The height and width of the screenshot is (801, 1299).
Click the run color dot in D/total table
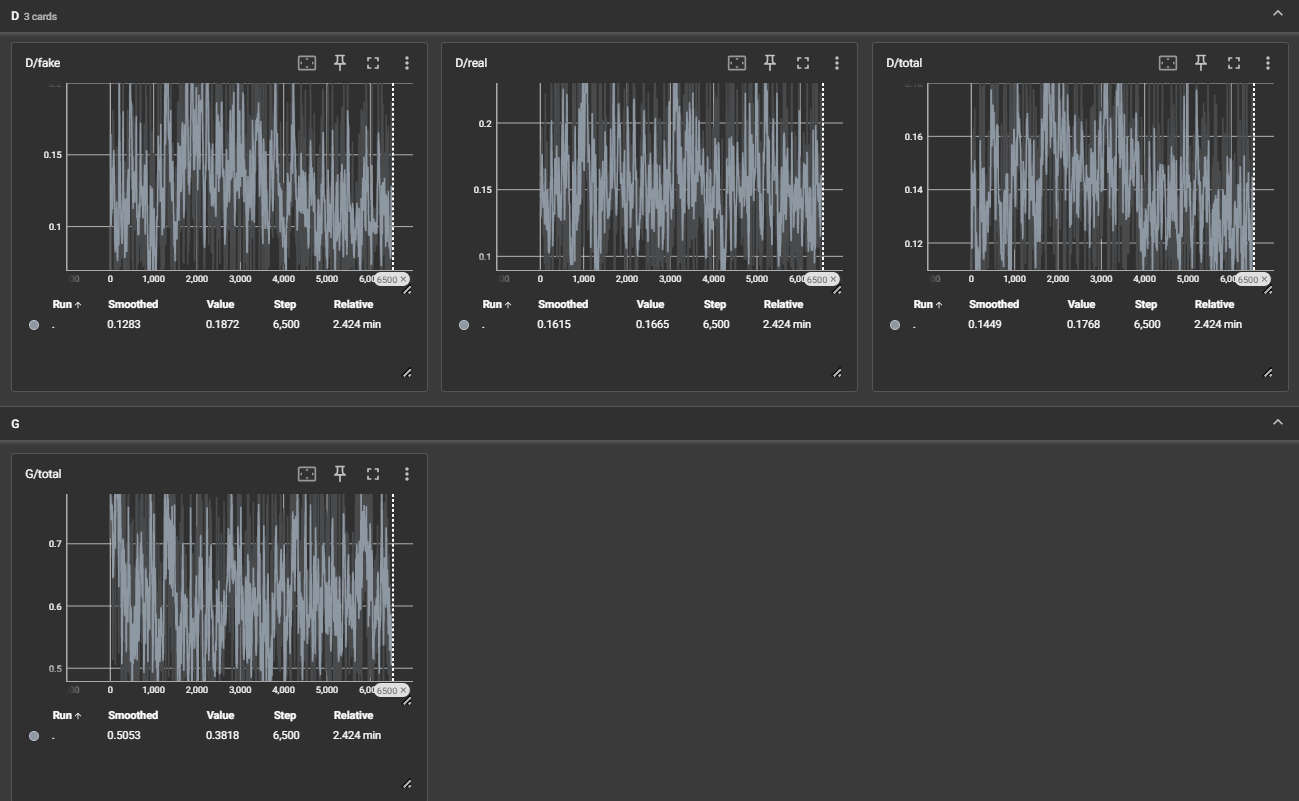[894, 325]
